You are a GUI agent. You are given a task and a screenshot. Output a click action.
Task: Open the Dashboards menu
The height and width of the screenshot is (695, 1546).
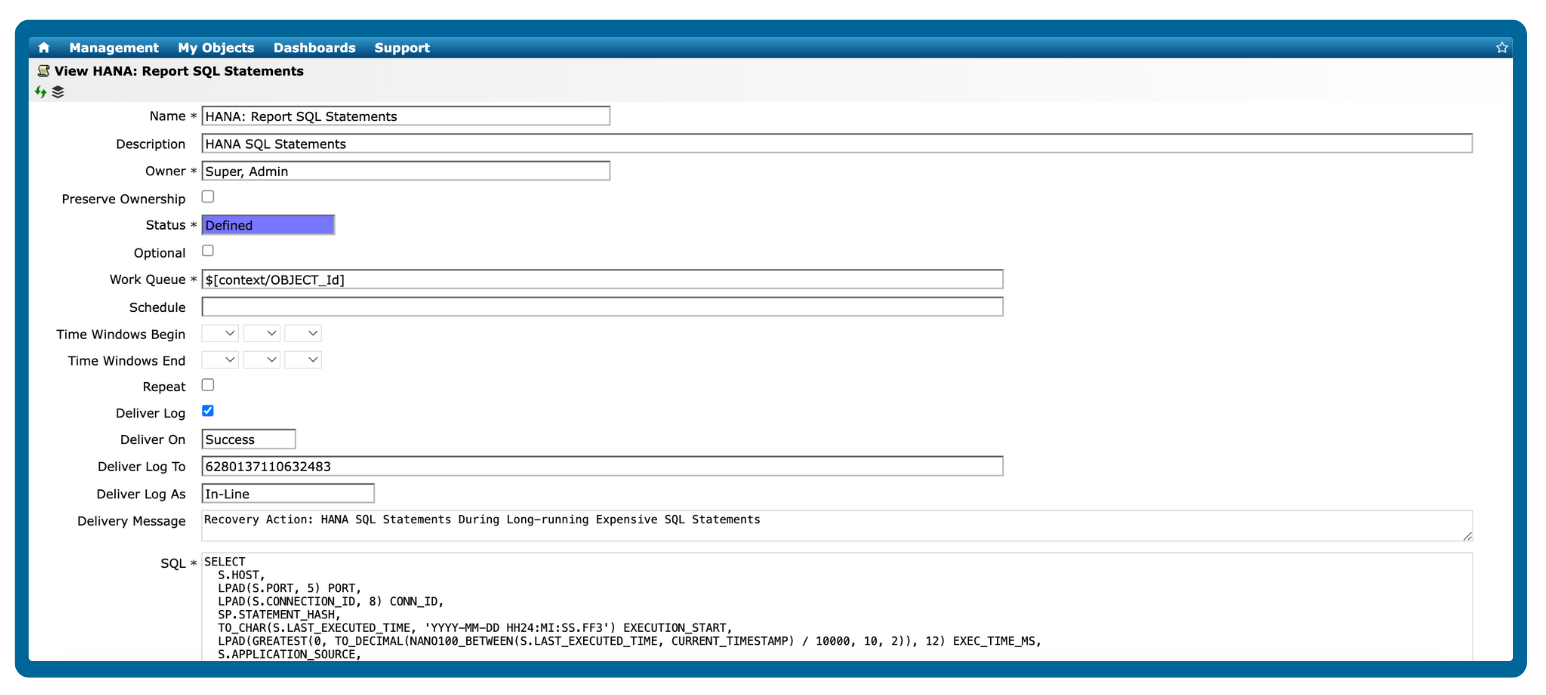(x=314, y=48)
